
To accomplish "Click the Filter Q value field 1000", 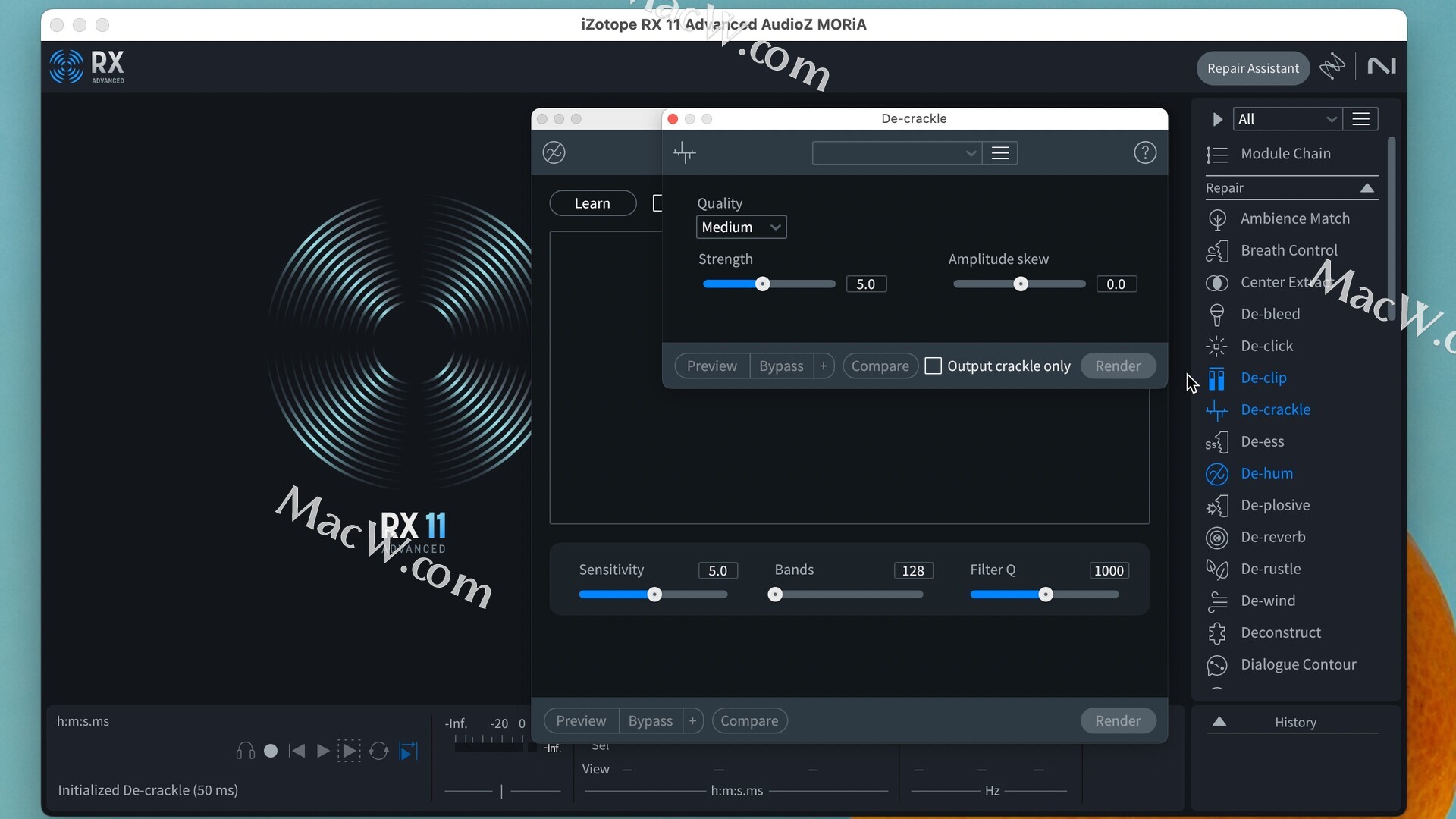I will [1109, 571].
